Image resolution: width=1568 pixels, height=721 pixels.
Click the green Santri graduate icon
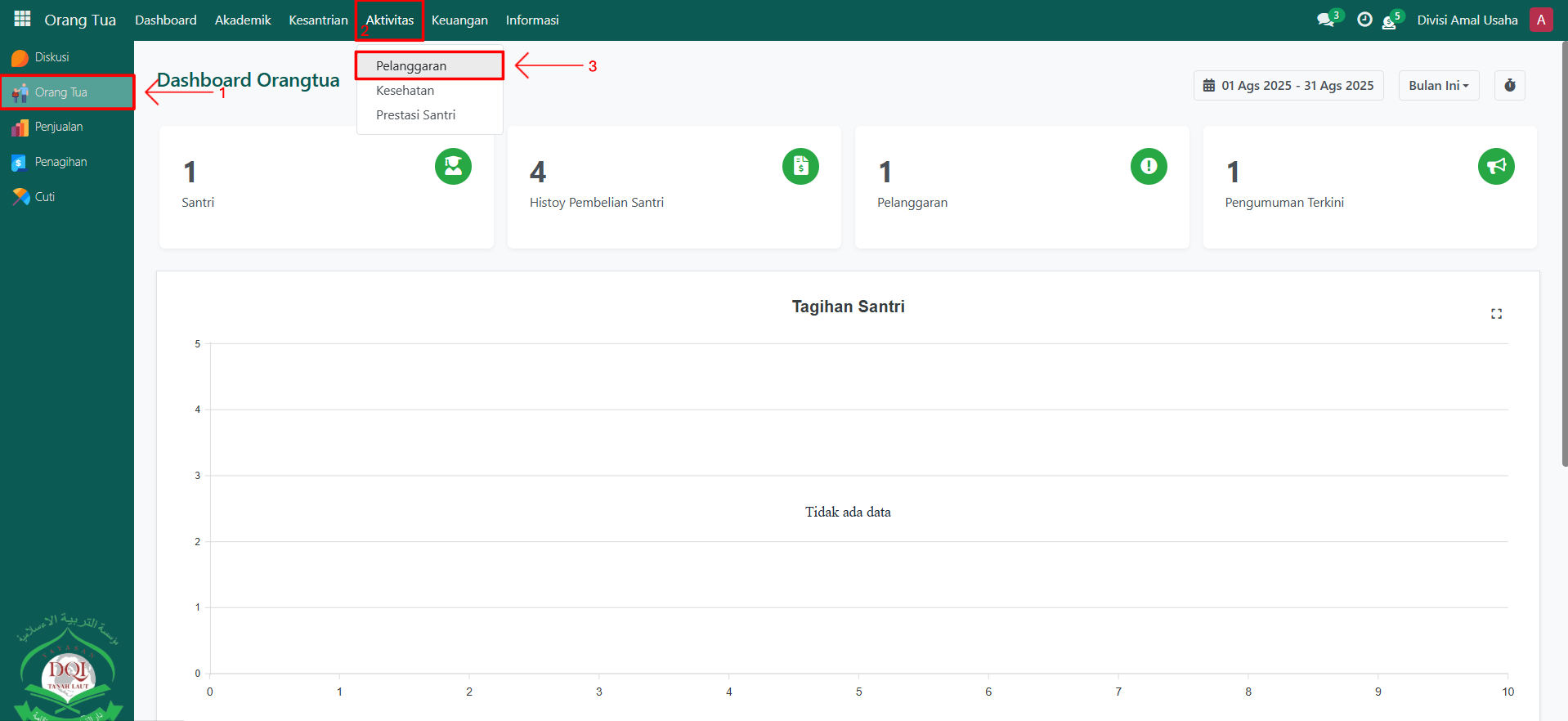pos(453,166)
